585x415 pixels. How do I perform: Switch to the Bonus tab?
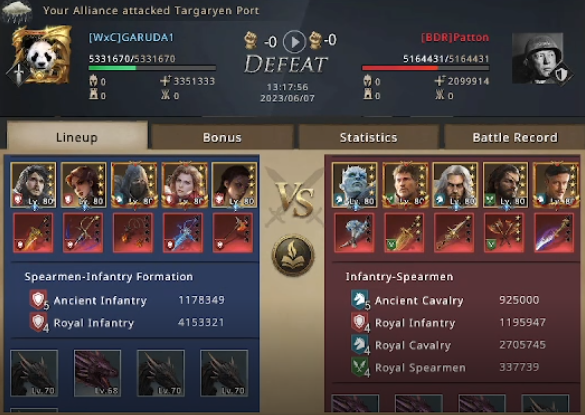pyautogui.click(x=222, y=137)
